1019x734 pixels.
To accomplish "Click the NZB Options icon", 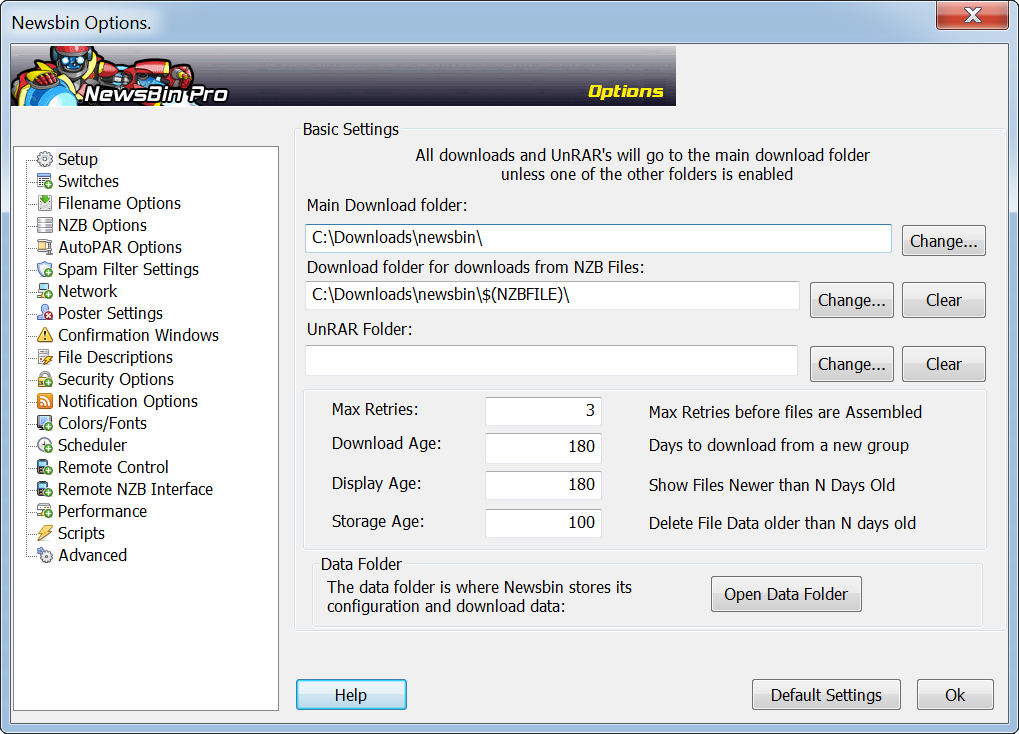I will click(45, 226).
